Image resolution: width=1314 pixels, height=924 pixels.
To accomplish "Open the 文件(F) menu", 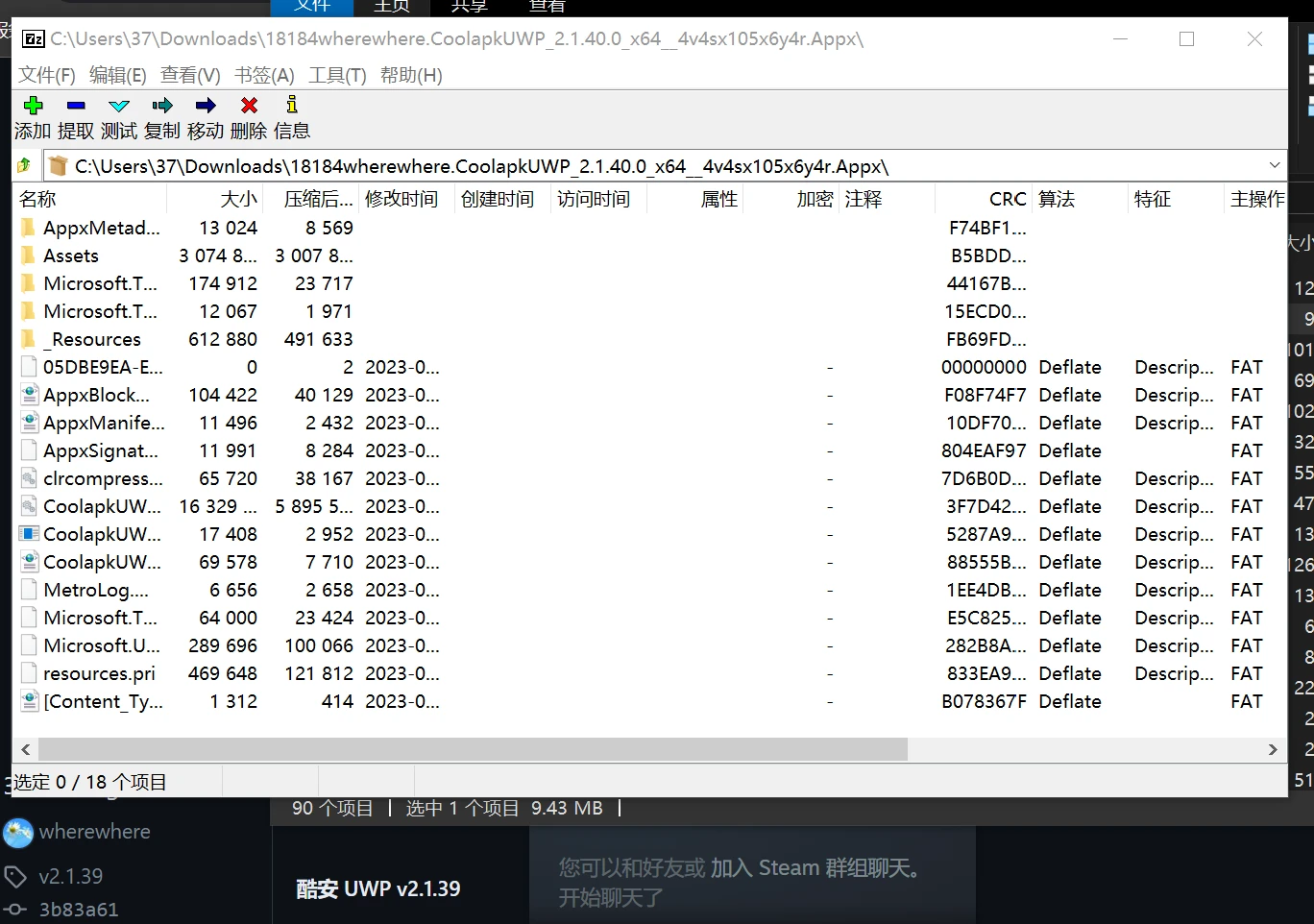I will (x=47, y=75).
